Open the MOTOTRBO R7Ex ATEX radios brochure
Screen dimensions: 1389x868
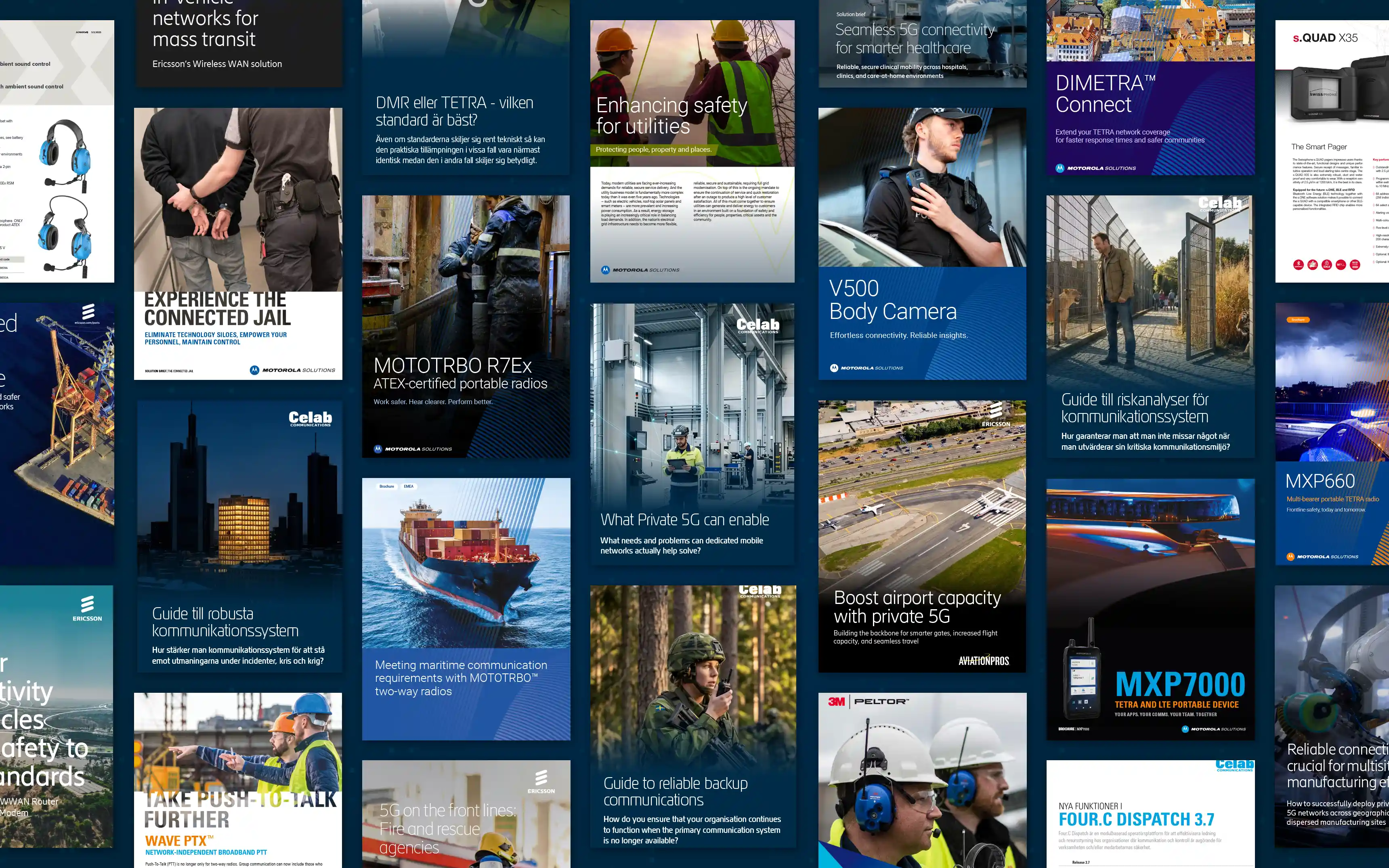[466, 327]
